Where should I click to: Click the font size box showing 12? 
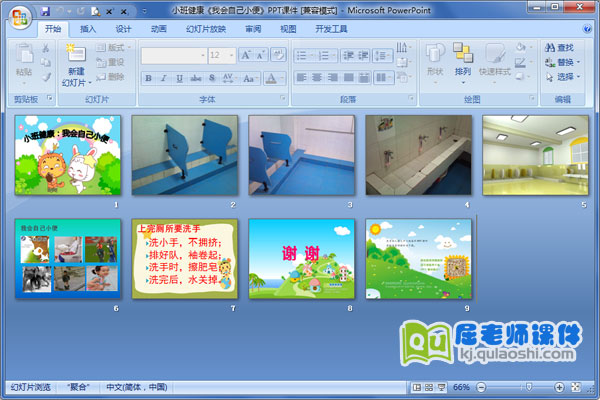point(222,56)
